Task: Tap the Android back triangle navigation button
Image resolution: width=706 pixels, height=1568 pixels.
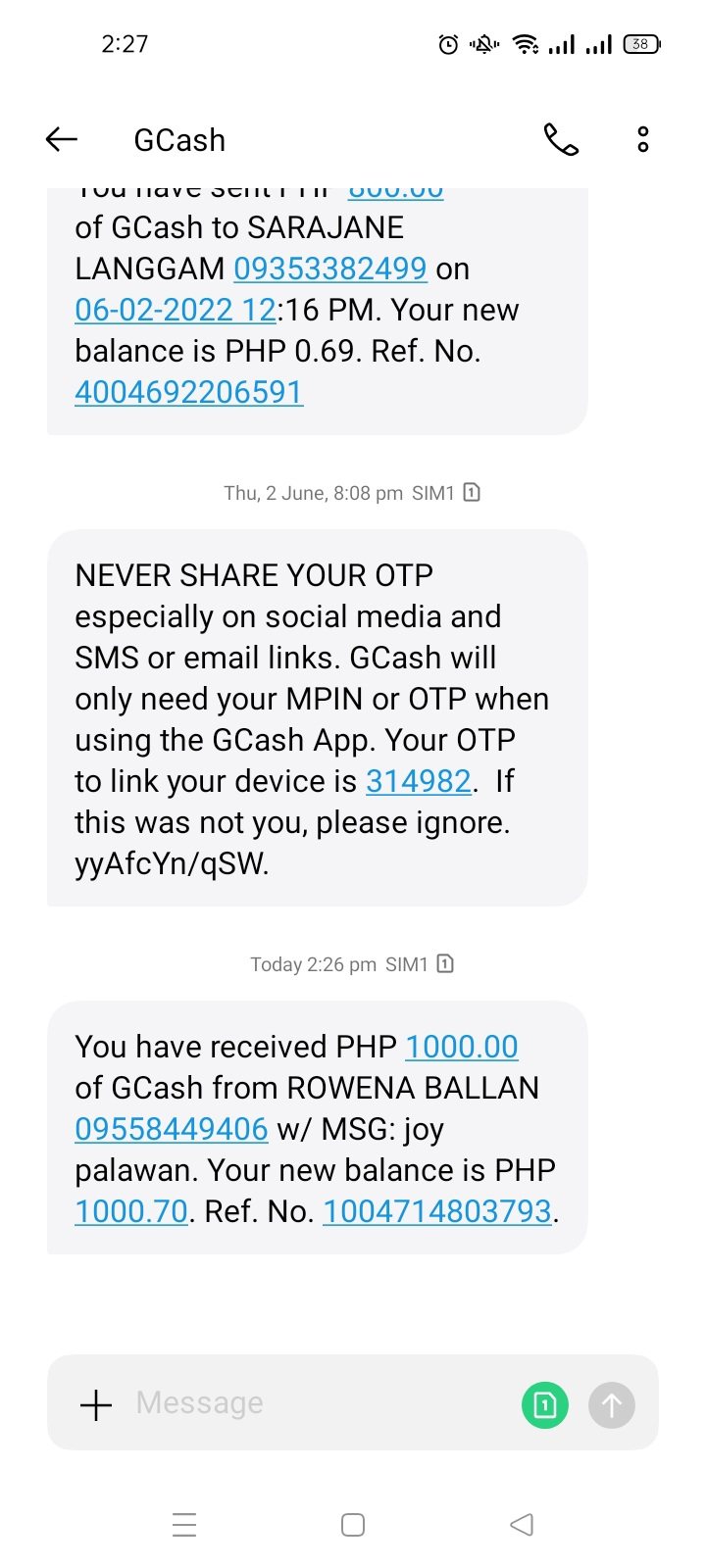Action: (522, 1525)
